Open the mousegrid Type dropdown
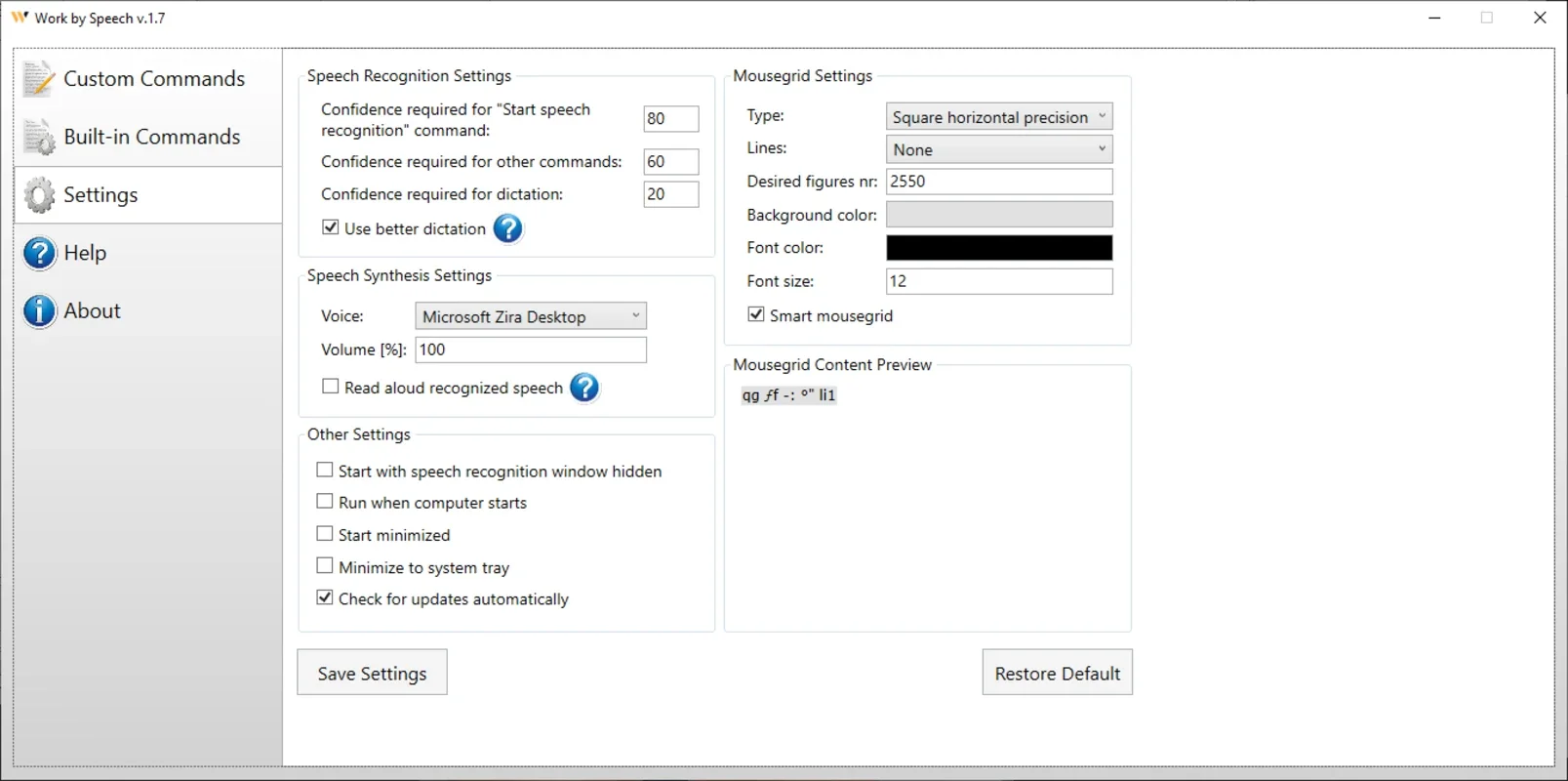 tap(999, 117)
